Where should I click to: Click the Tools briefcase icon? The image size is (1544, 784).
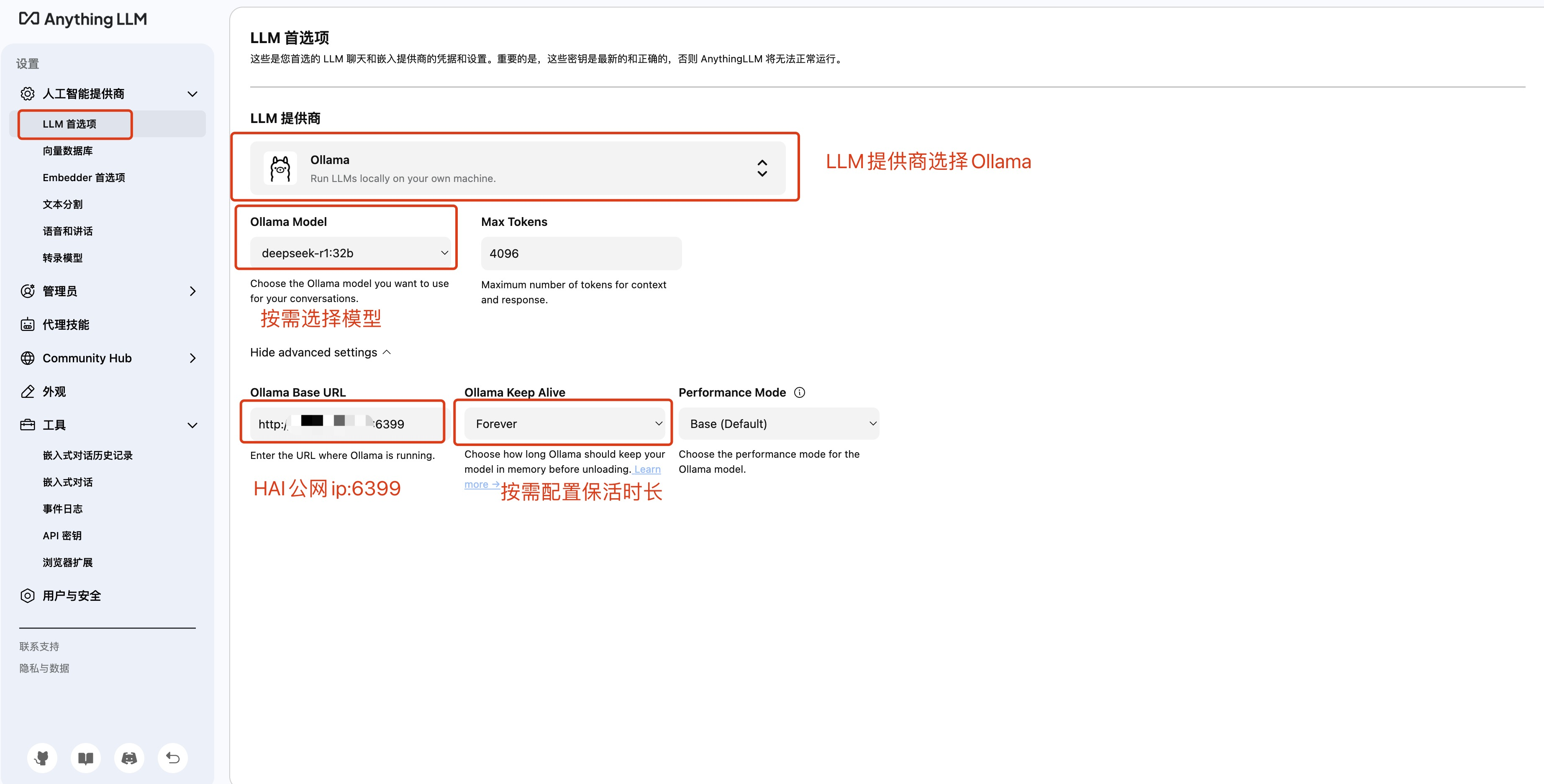pos(28,425)
